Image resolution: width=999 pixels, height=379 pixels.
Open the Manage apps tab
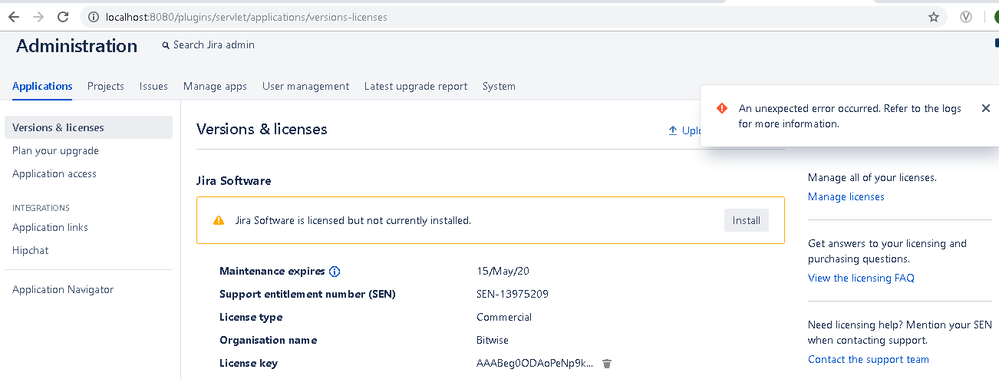tap(215, 86)
